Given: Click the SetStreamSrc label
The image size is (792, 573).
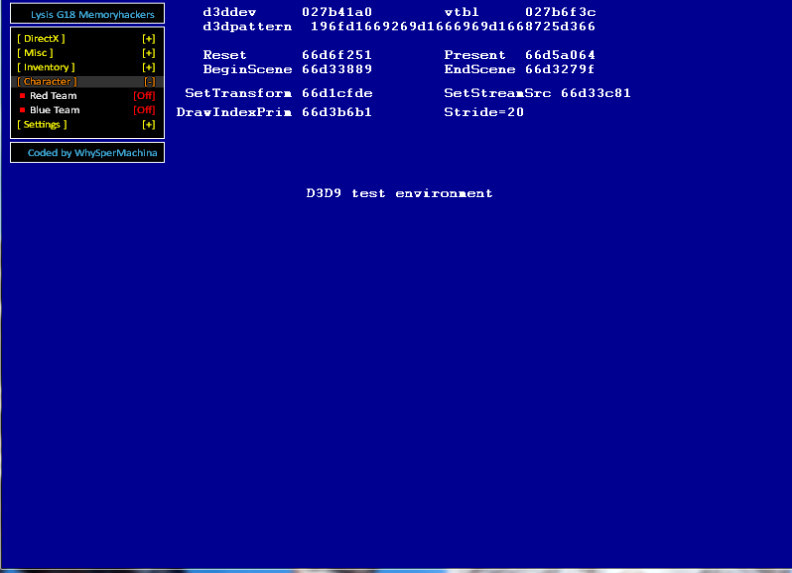Looking at the screenshot, I should [x=498, y=93].
